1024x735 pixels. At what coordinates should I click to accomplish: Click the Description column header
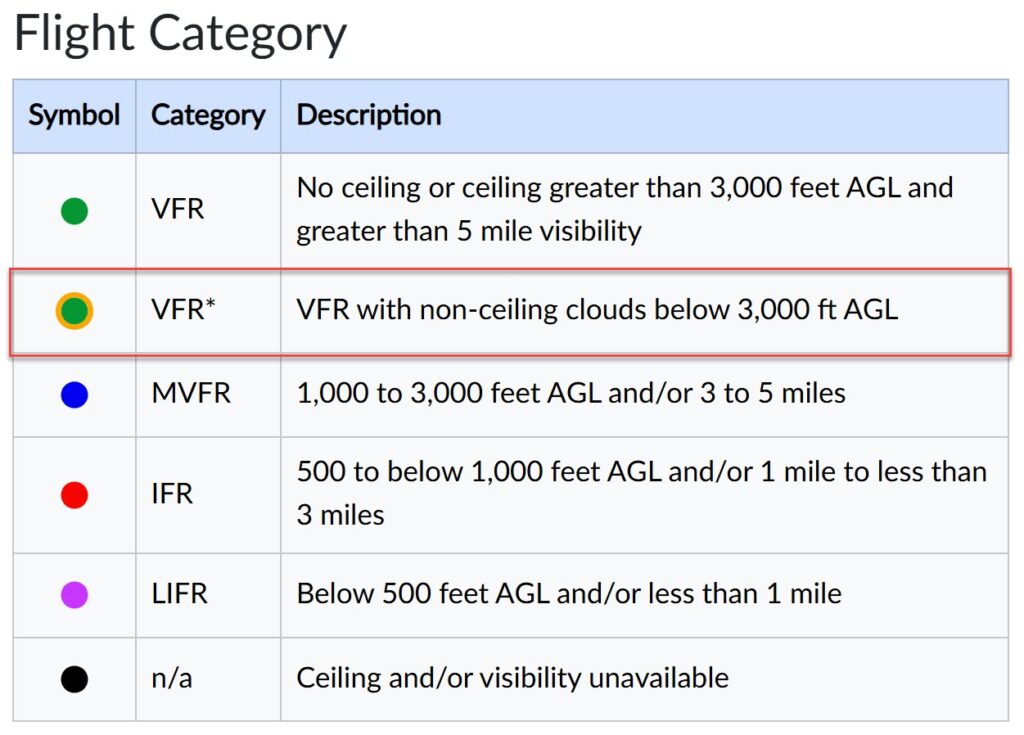tap(369, 115)
